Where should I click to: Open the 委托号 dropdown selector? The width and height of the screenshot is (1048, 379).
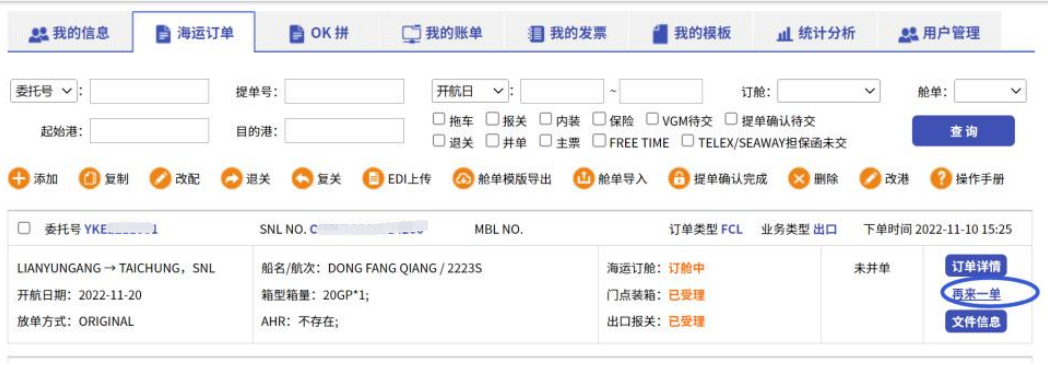(x=43, y=91)
